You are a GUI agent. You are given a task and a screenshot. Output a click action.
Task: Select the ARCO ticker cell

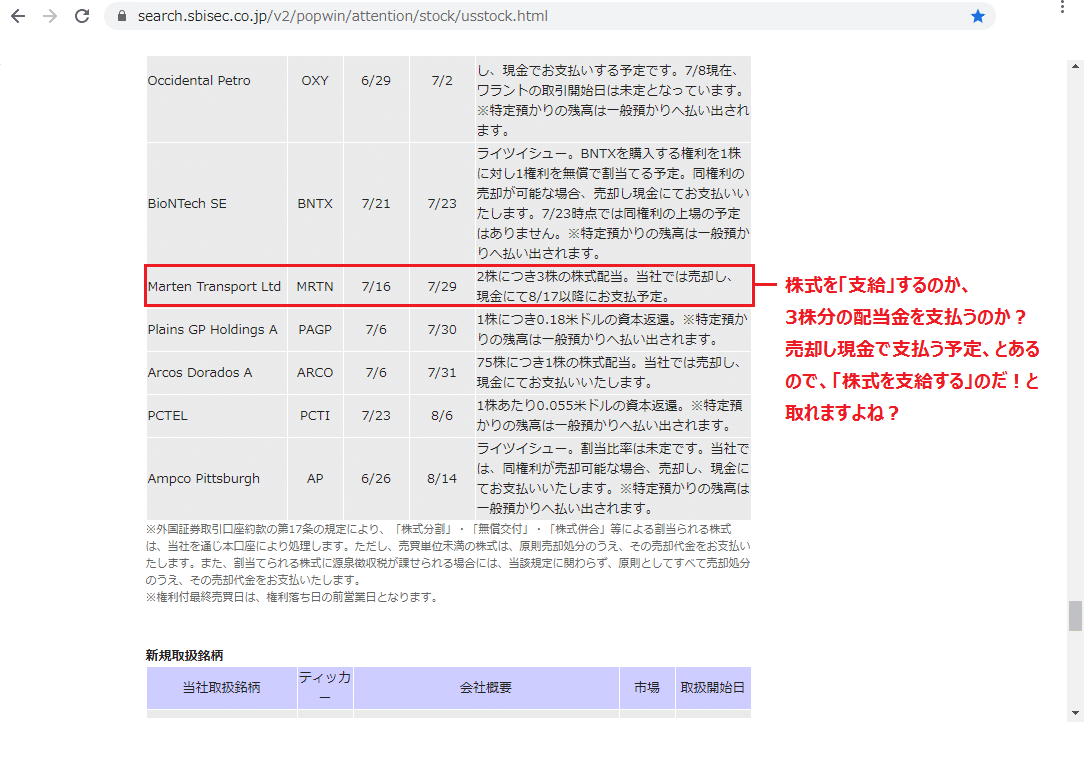(315, 372)
